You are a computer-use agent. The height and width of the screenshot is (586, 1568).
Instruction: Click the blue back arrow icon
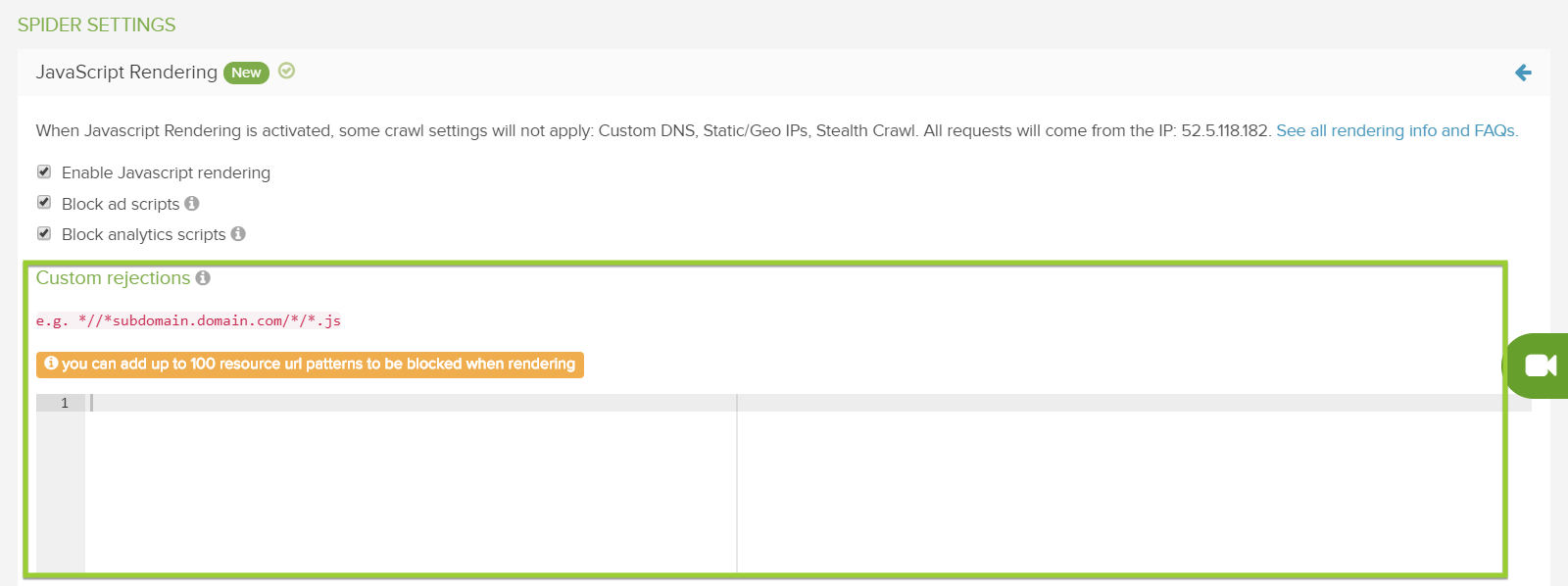click(x=1523, y=73)
